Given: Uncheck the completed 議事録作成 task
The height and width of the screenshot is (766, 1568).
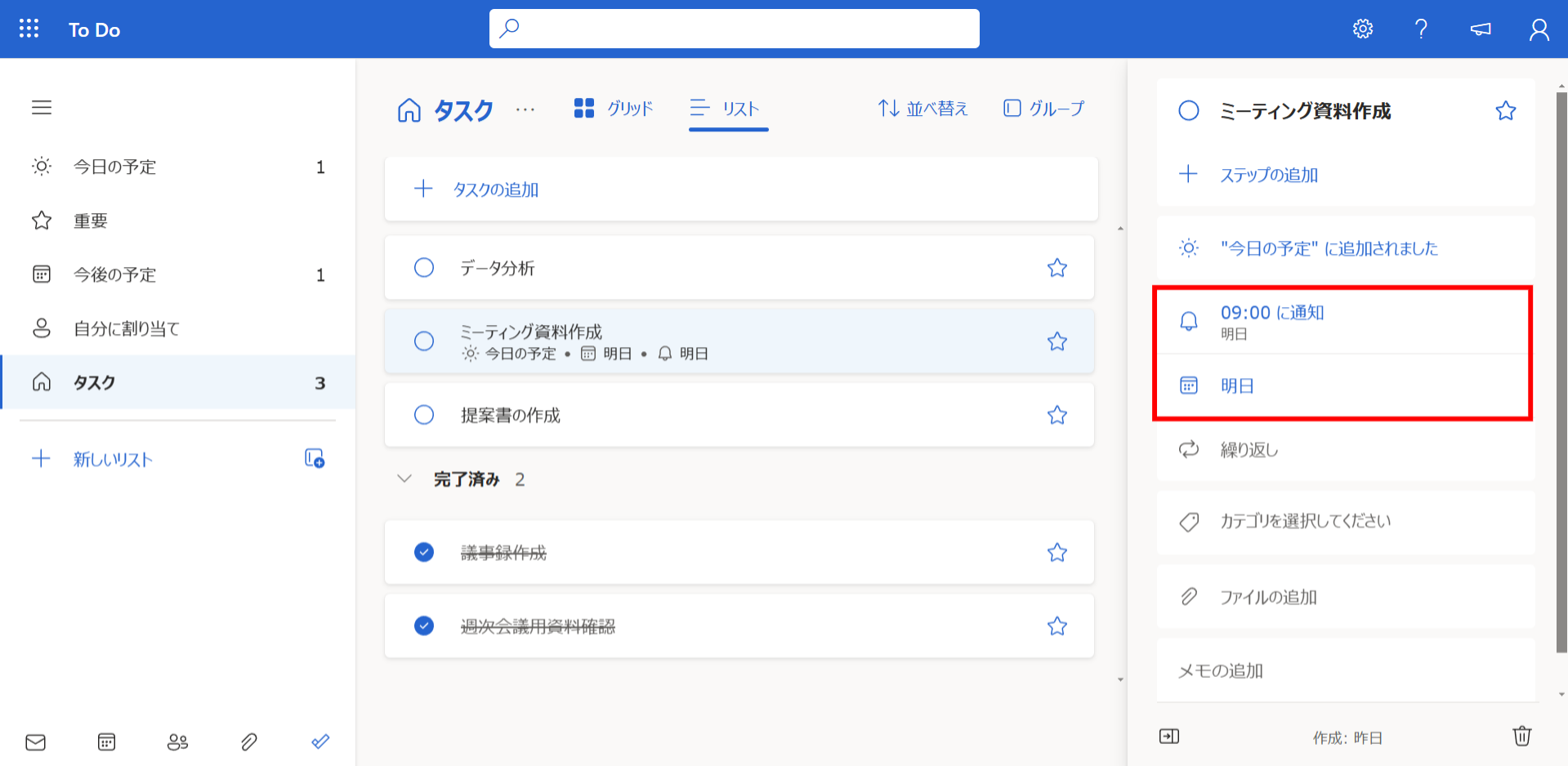Looking at the screenshot, I should point(423,552).
